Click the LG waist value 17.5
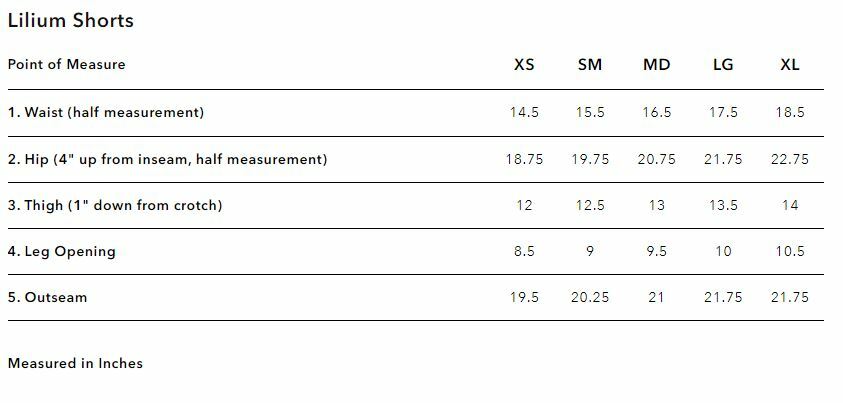The width and height of the screenshot is (843, 403). click(x=723, y=112)
